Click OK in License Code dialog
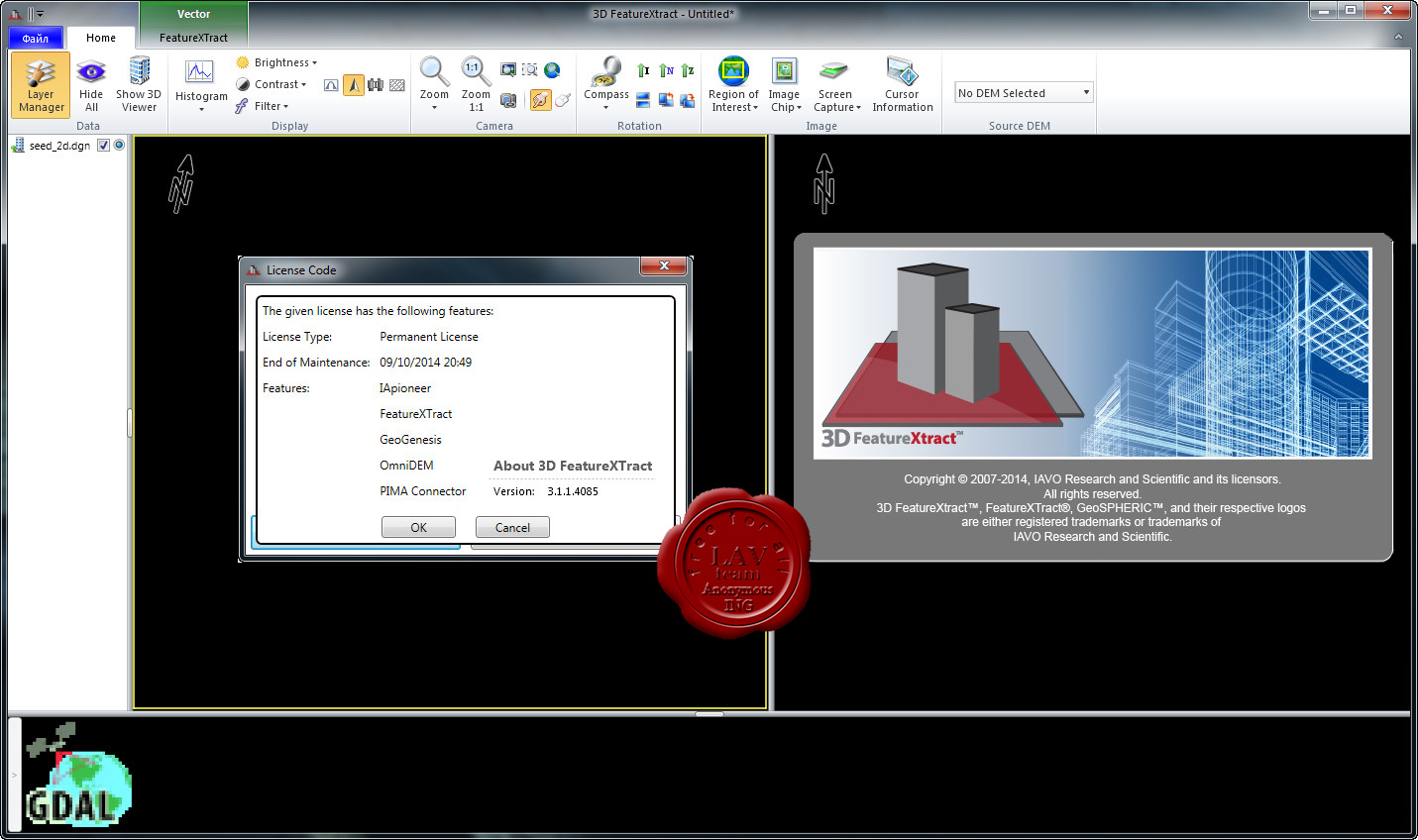Screen dimensions: 1418x840 [418, 527]
